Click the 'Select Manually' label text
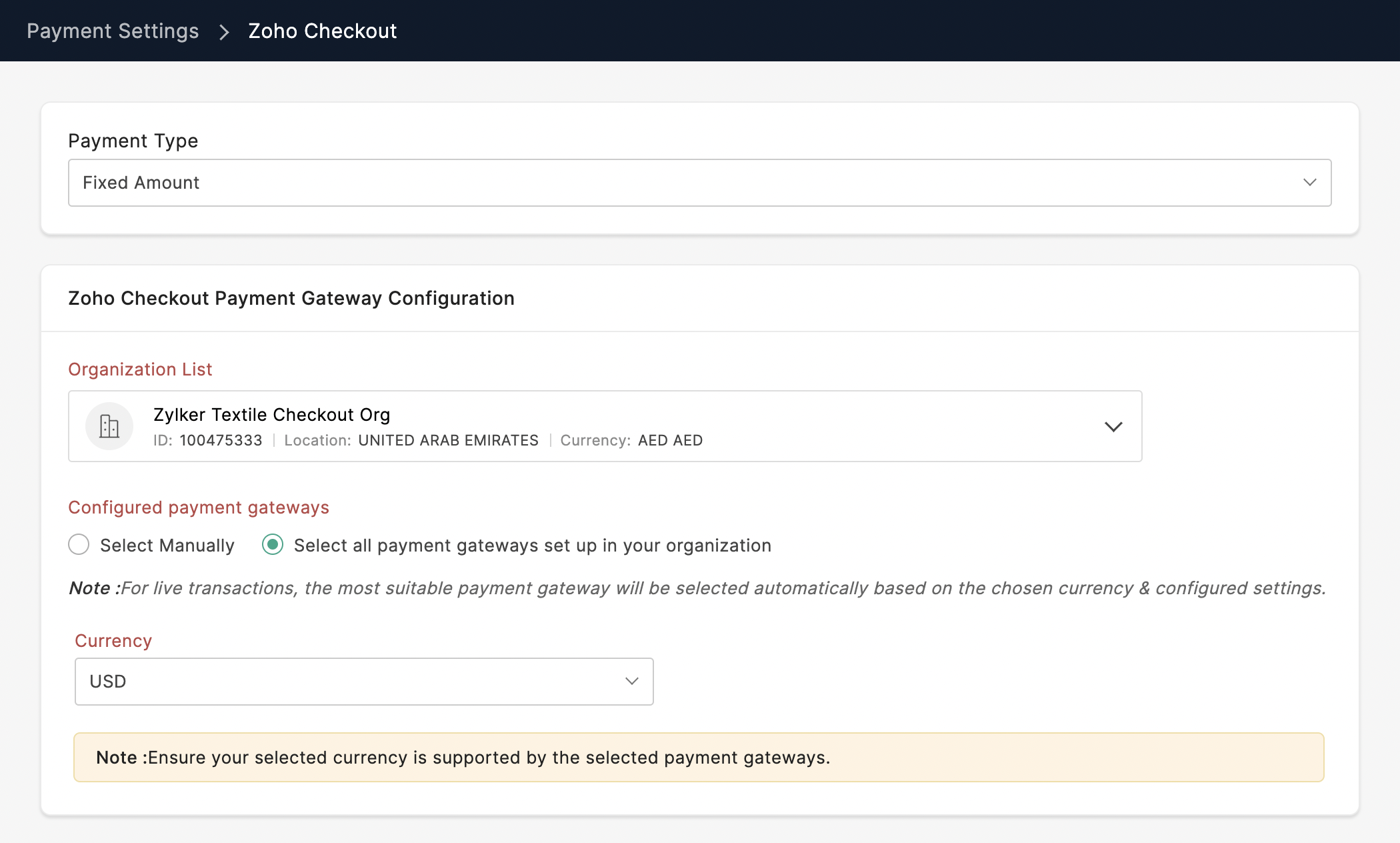1400x843 pixels. point(167,546)
